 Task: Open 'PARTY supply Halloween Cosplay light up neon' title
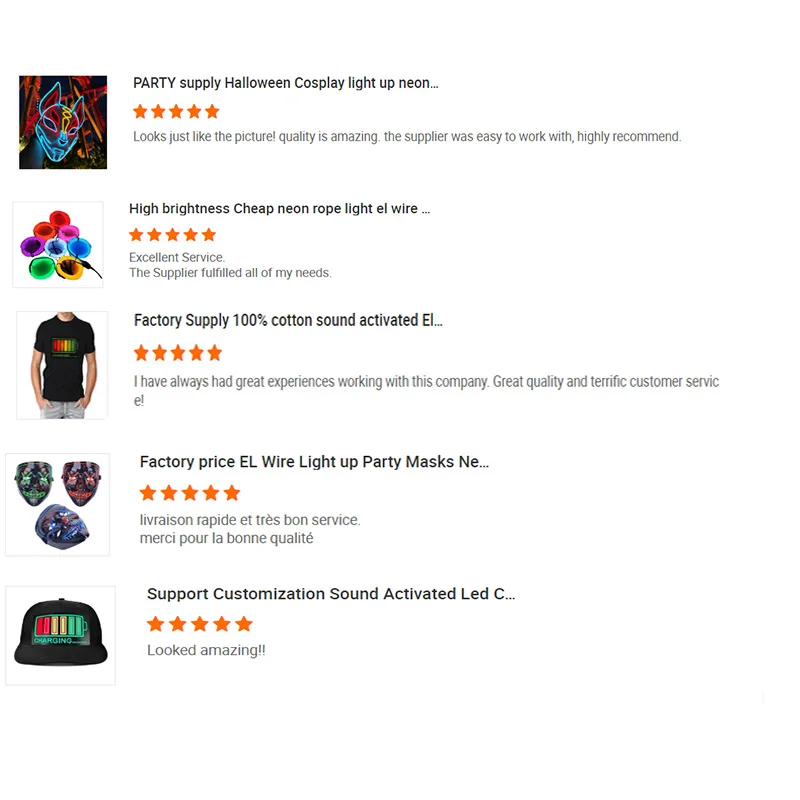[x=286, y=83]
